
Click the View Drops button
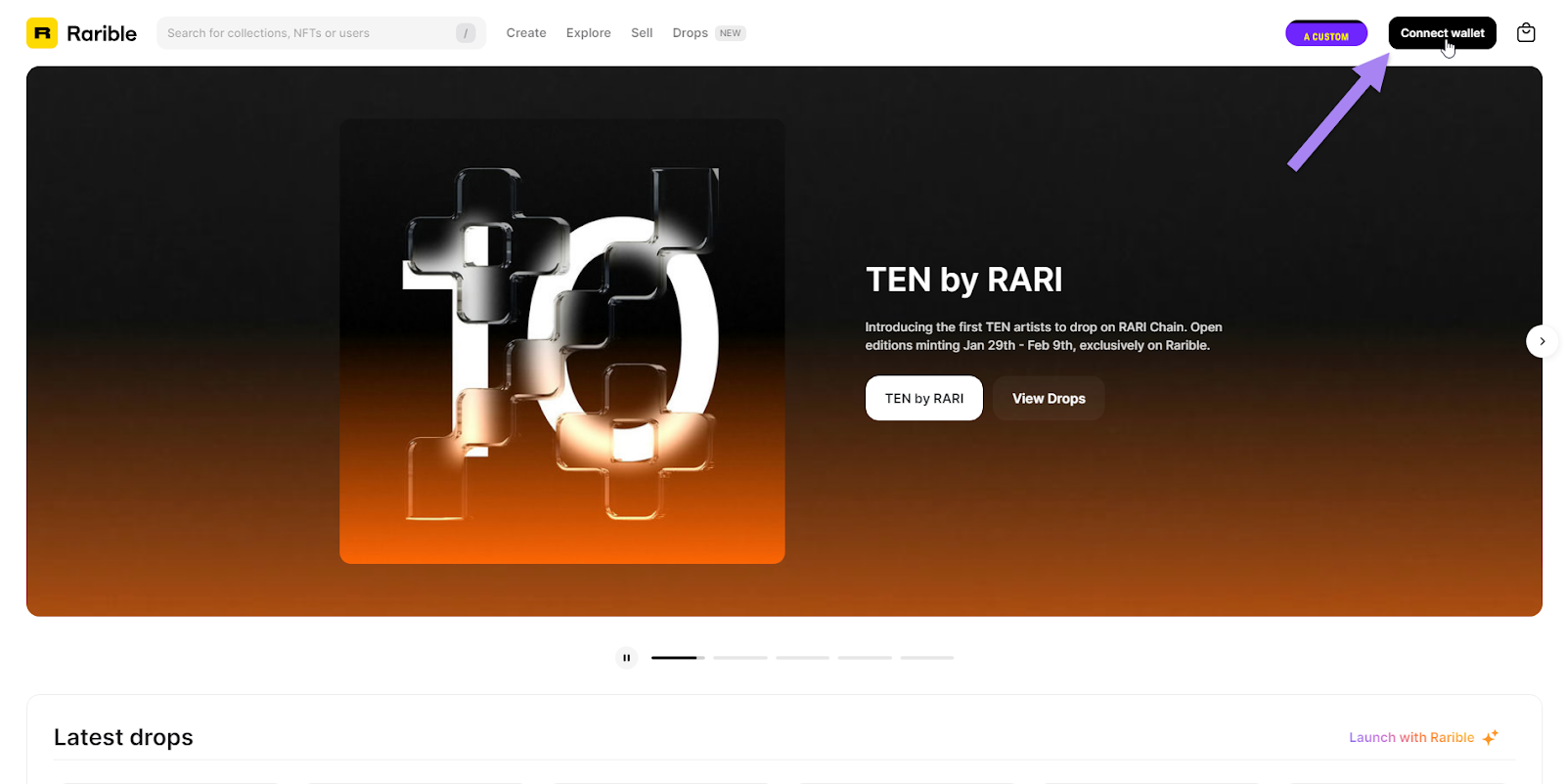tap(1049, 399)
